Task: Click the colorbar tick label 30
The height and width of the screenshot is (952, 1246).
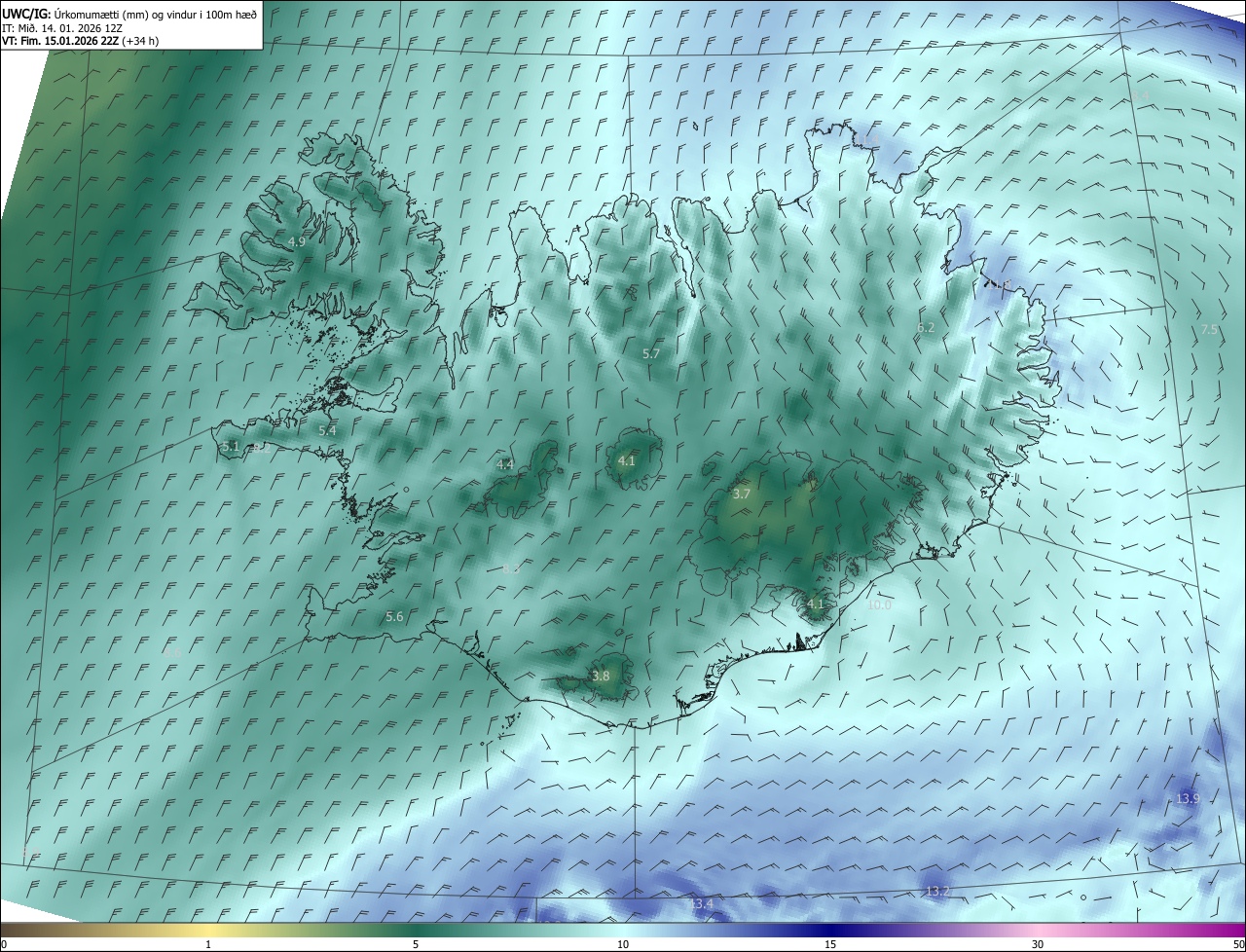Action: tap(1038, 945)
